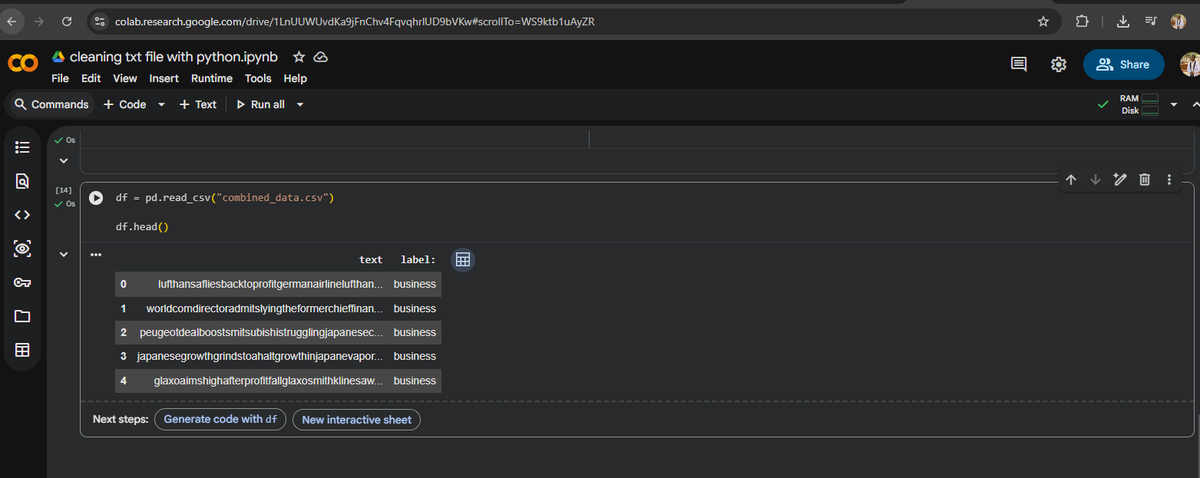Open the Colab account avatar

click(1189, 64)
